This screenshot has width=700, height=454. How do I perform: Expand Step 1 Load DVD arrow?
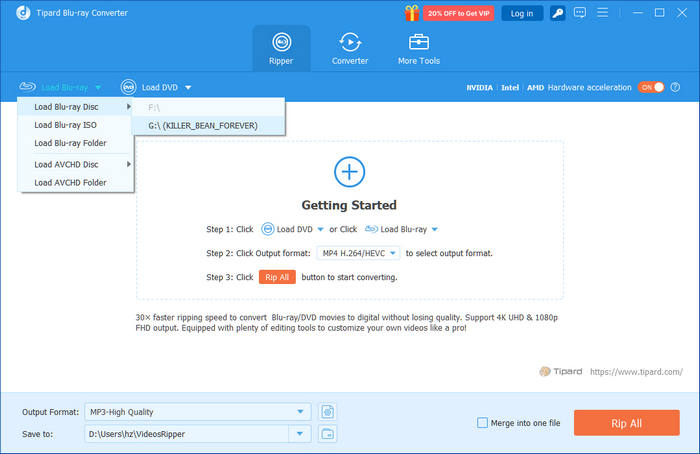320,229
